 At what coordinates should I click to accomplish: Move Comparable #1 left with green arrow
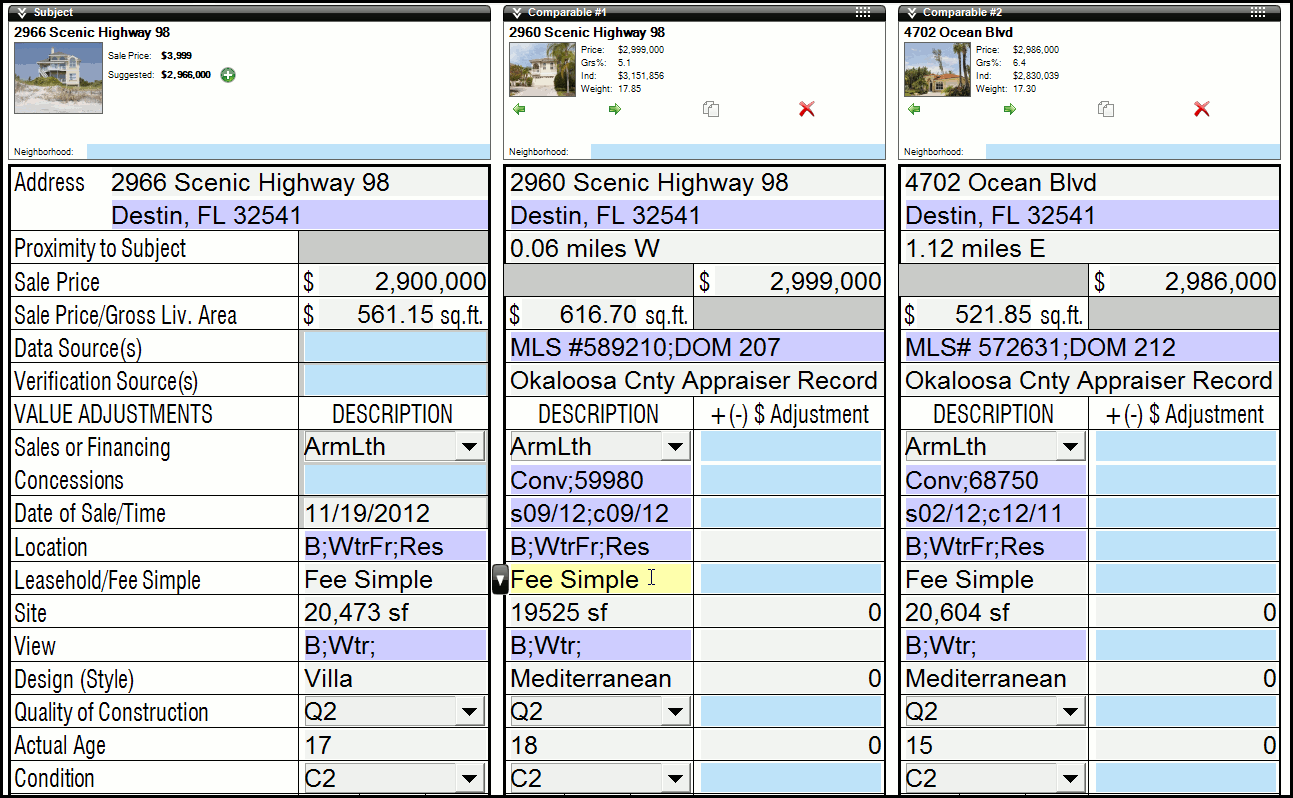(519, 109)
